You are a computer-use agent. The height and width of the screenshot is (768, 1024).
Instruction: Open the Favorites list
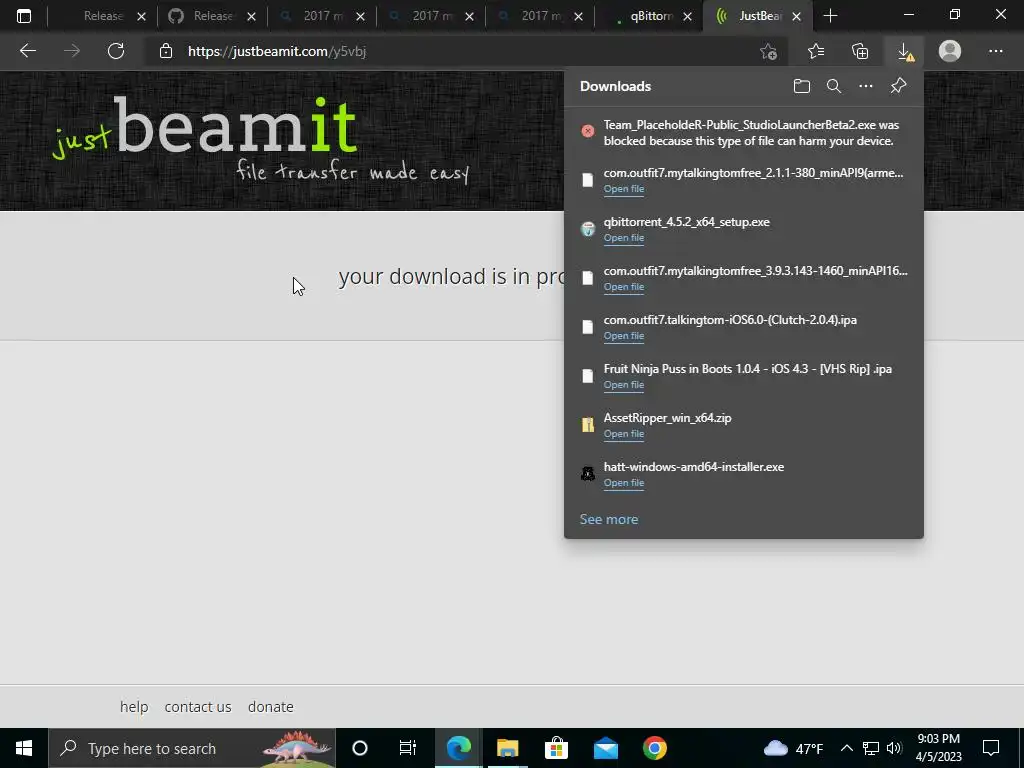[816, 51]
